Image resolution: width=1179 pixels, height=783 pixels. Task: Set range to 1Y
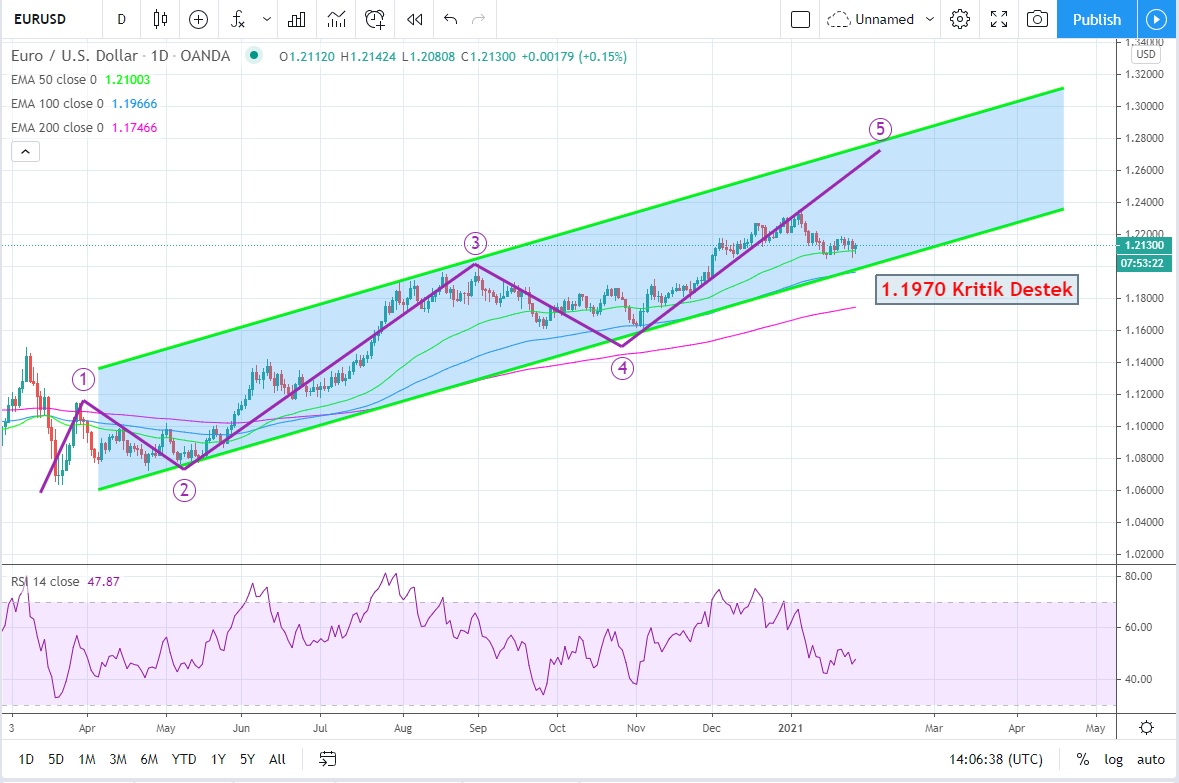pos(218,759)
